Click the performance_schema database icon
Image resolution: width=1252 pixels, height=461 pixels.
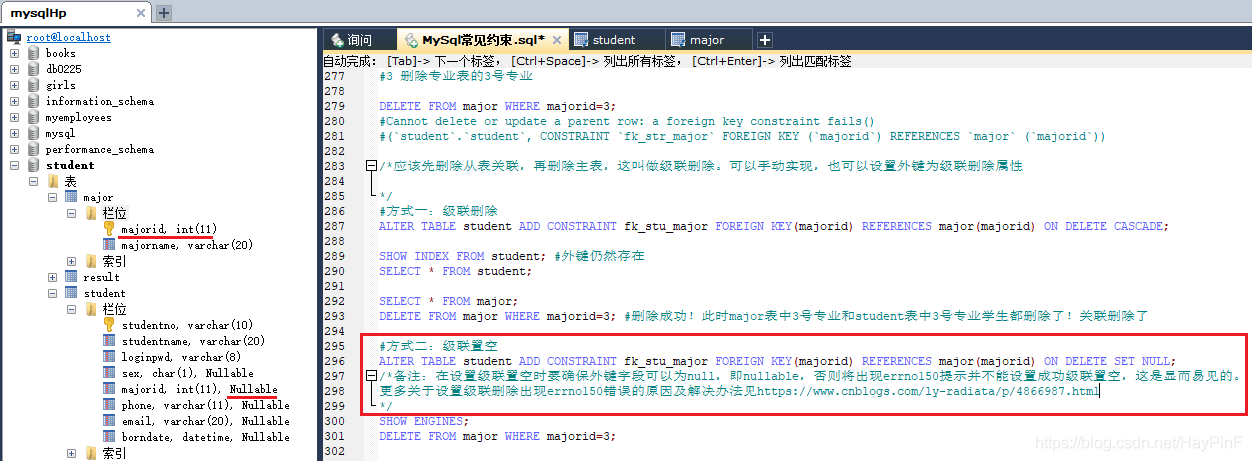(34, 149)
